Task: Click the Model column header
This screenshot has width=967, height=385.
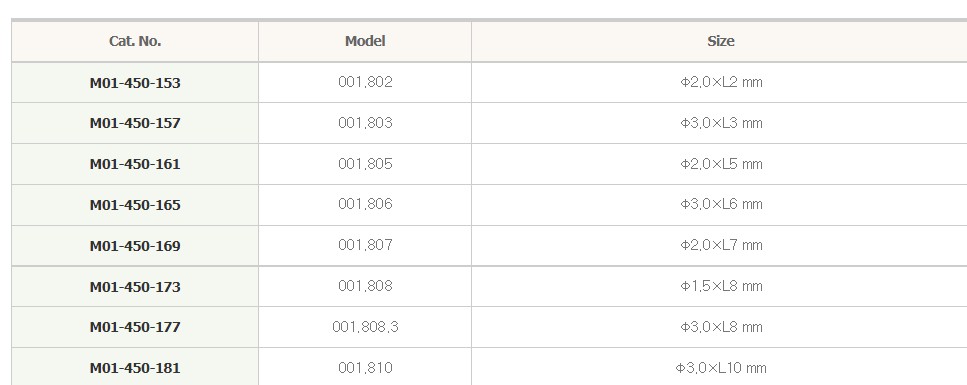Action: click(x=365, y=41)
